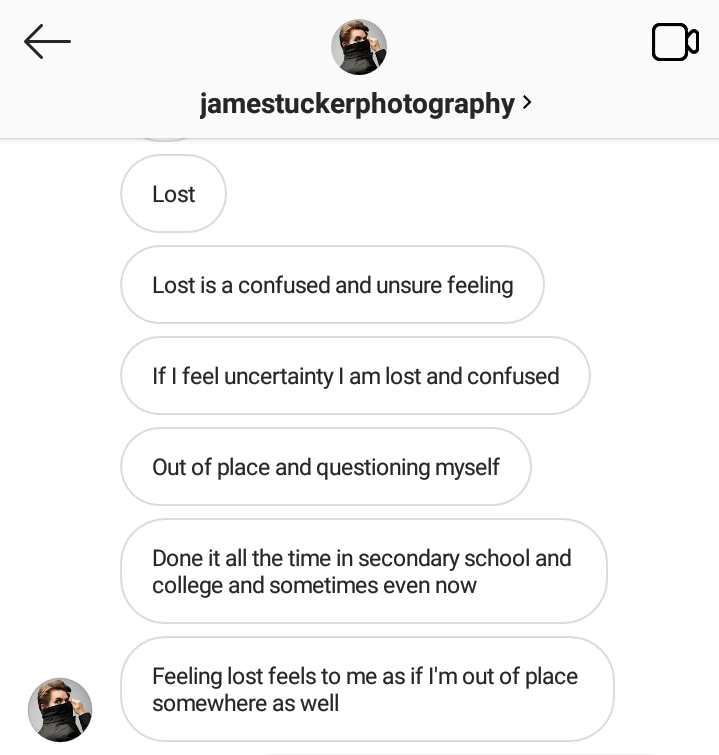This screenshot has width=719, height=755.
Task: Tap the back arrow icon
Action: [47, 42]
